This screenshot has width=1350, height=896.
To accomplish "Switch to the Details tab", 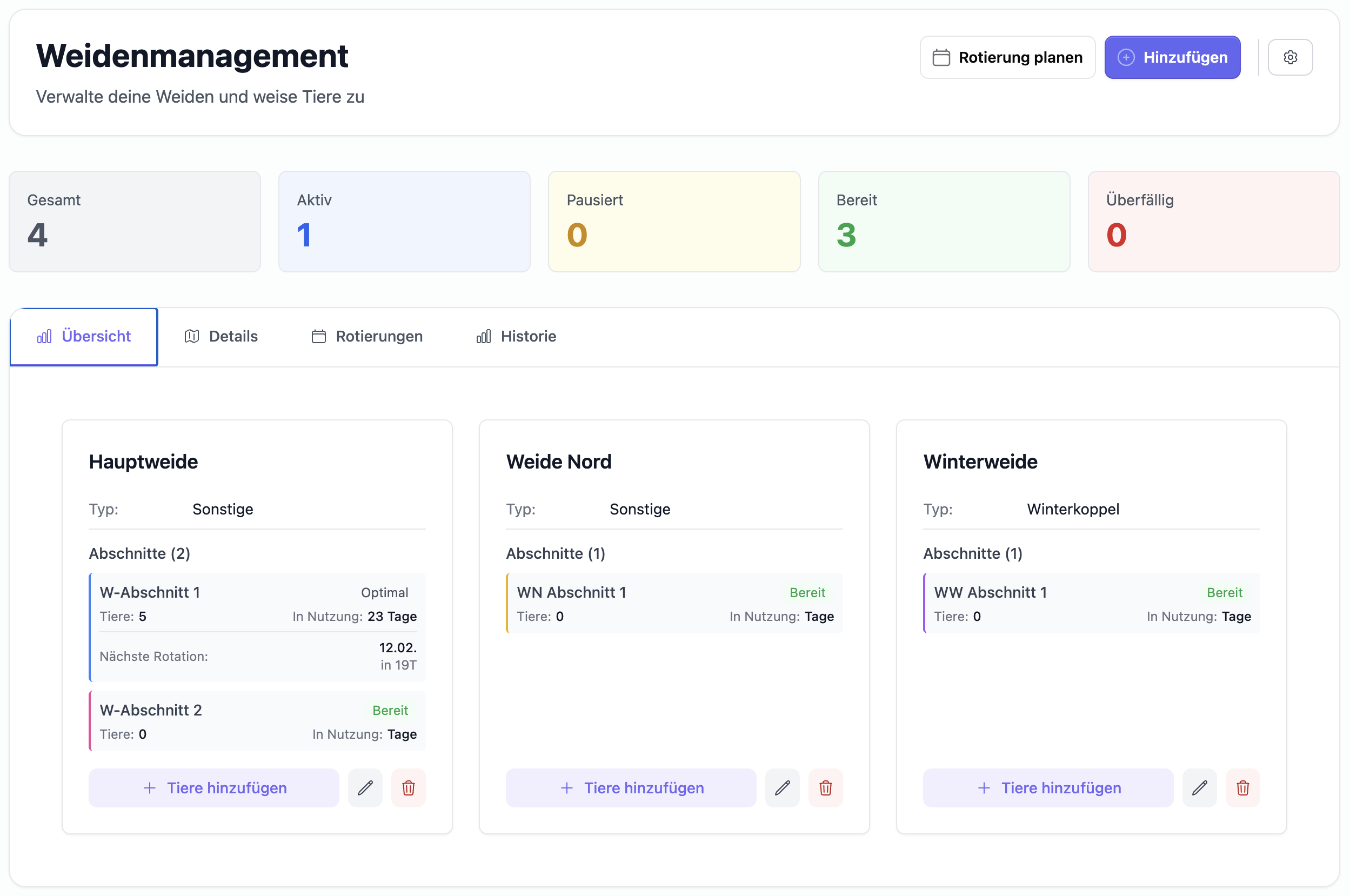I will [221, 337].
